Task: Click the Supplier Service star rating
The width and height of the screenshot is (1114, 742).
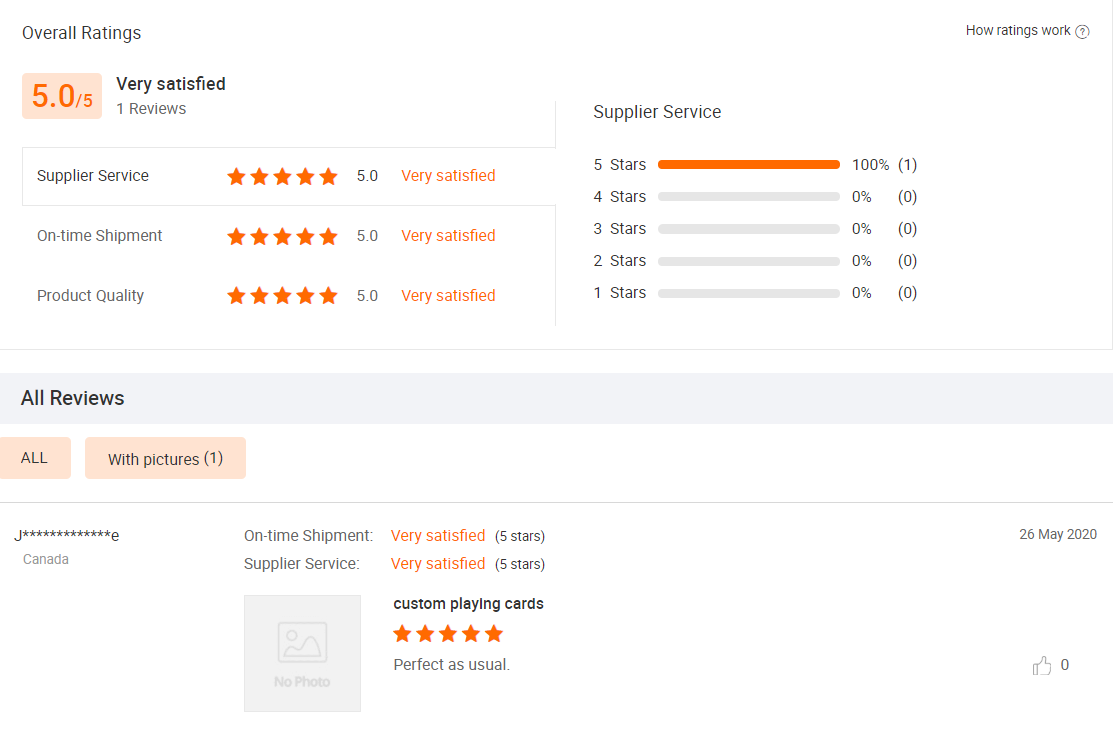Action: (x=282, y=177)
